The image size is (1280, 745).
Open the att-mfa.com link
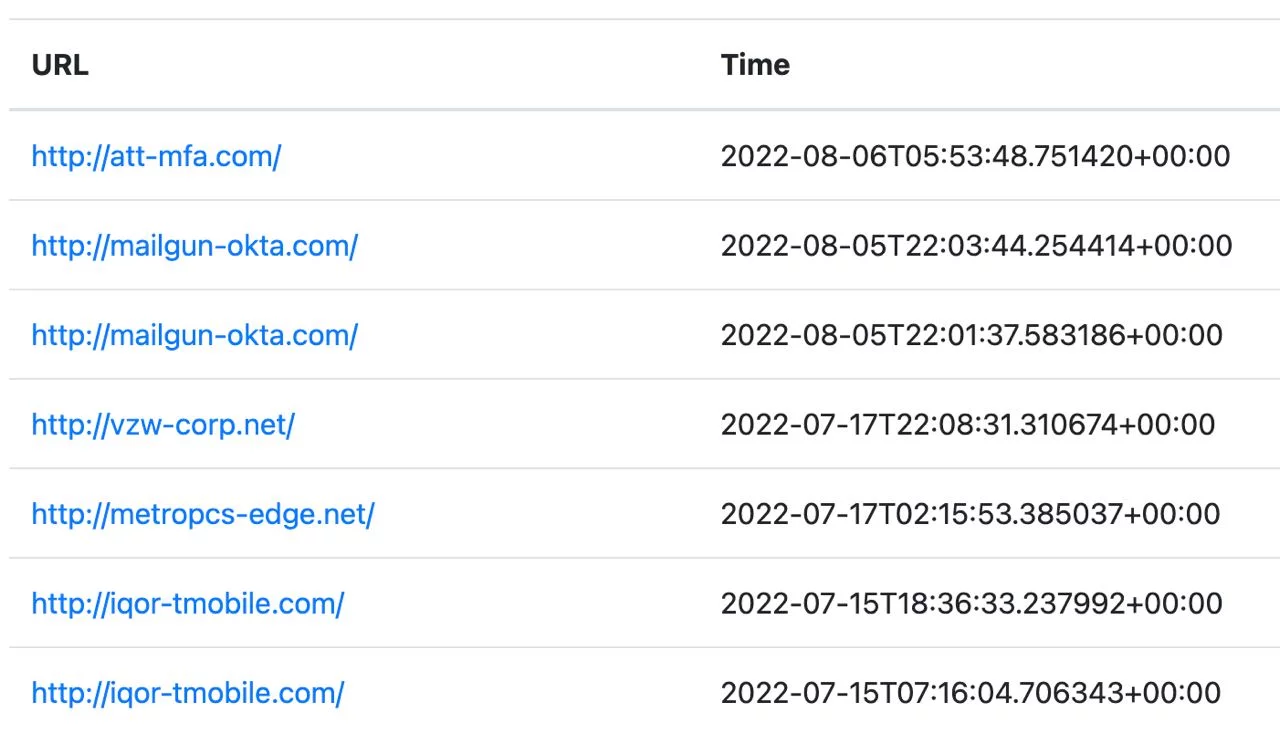(155, 156)
